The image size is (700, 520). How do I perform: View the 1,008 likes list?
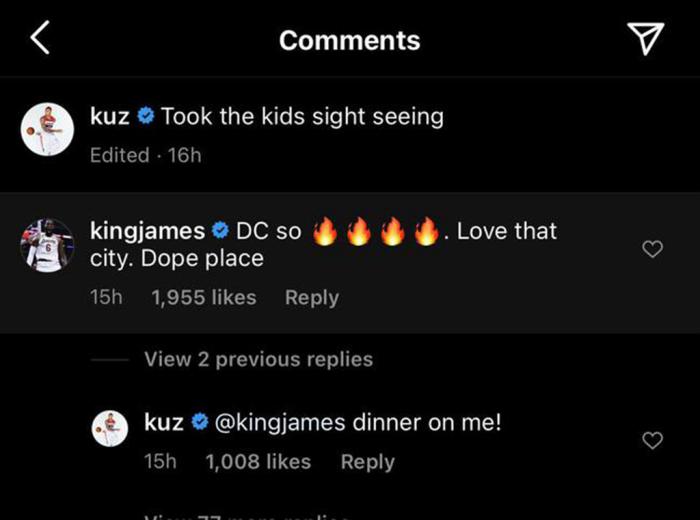(258, 462)
